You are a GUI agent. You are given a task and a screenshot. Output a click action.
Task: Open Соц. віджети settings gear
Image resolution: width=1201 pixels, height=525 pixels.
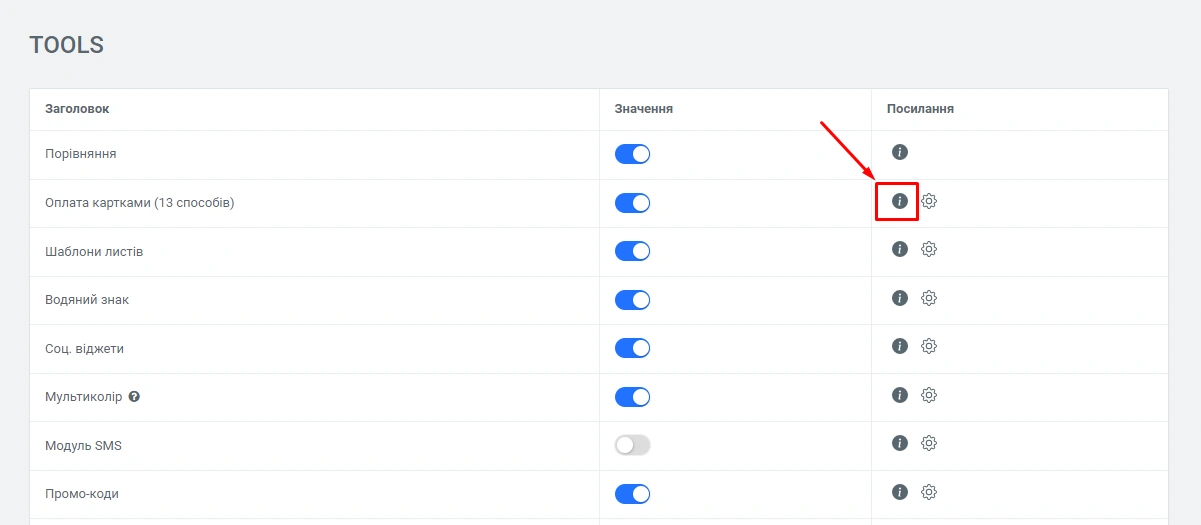click(929, 346)
